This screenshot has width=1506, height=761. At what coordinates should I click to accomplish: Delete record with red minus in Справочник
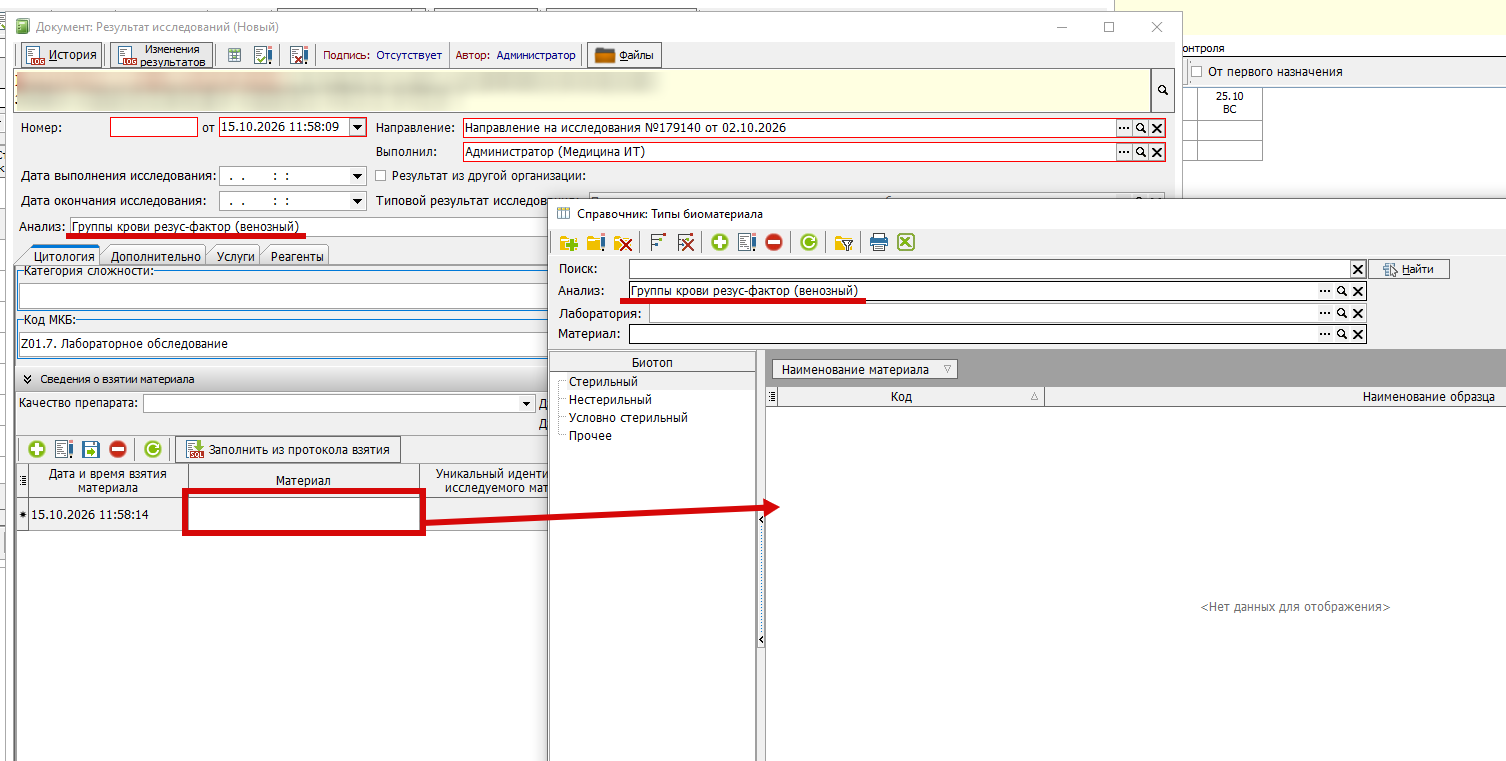coord(774,242)
